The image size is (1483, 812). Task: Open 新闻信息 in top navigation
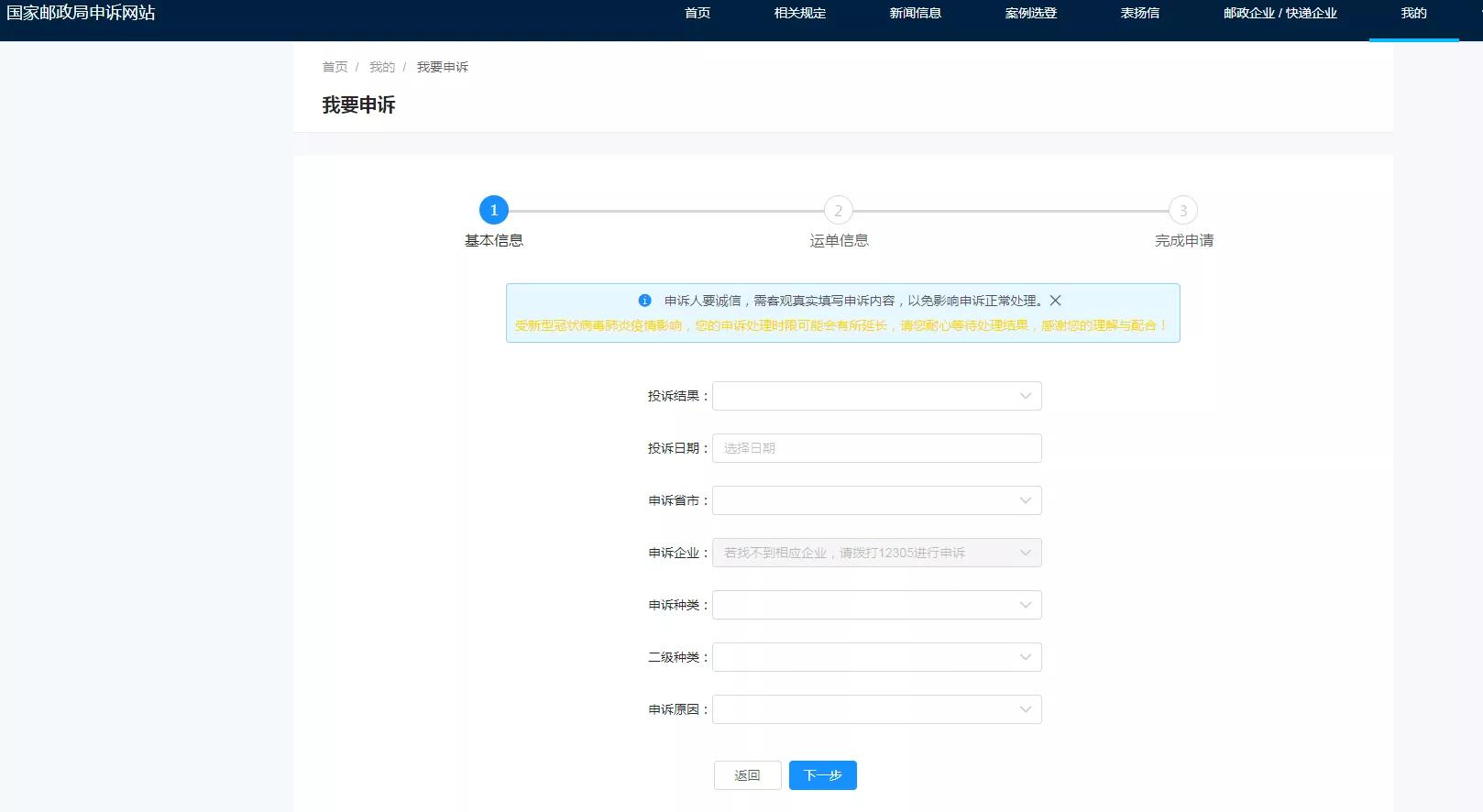tap(916, 13)
